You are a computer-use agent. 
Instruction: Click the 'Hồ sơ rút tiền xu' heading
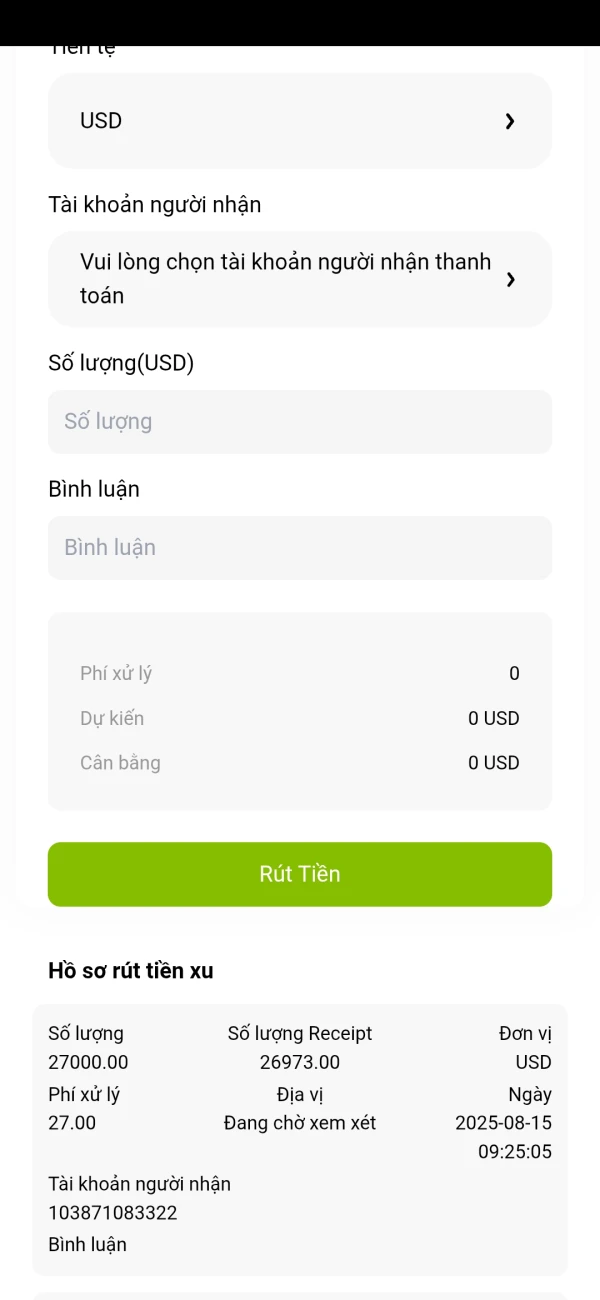coord(131,971)
